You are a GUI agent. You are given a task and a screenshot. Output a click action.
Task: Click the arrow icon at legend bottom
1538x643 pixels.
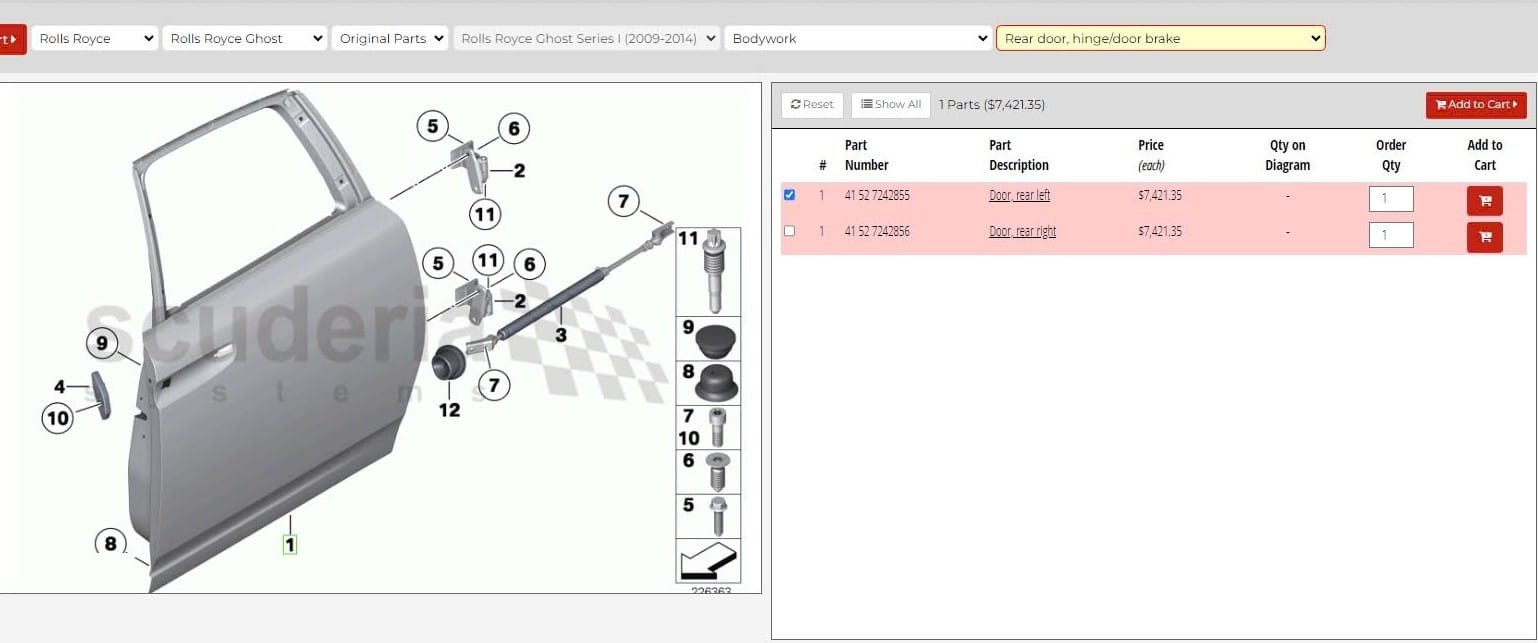point(708,561)
